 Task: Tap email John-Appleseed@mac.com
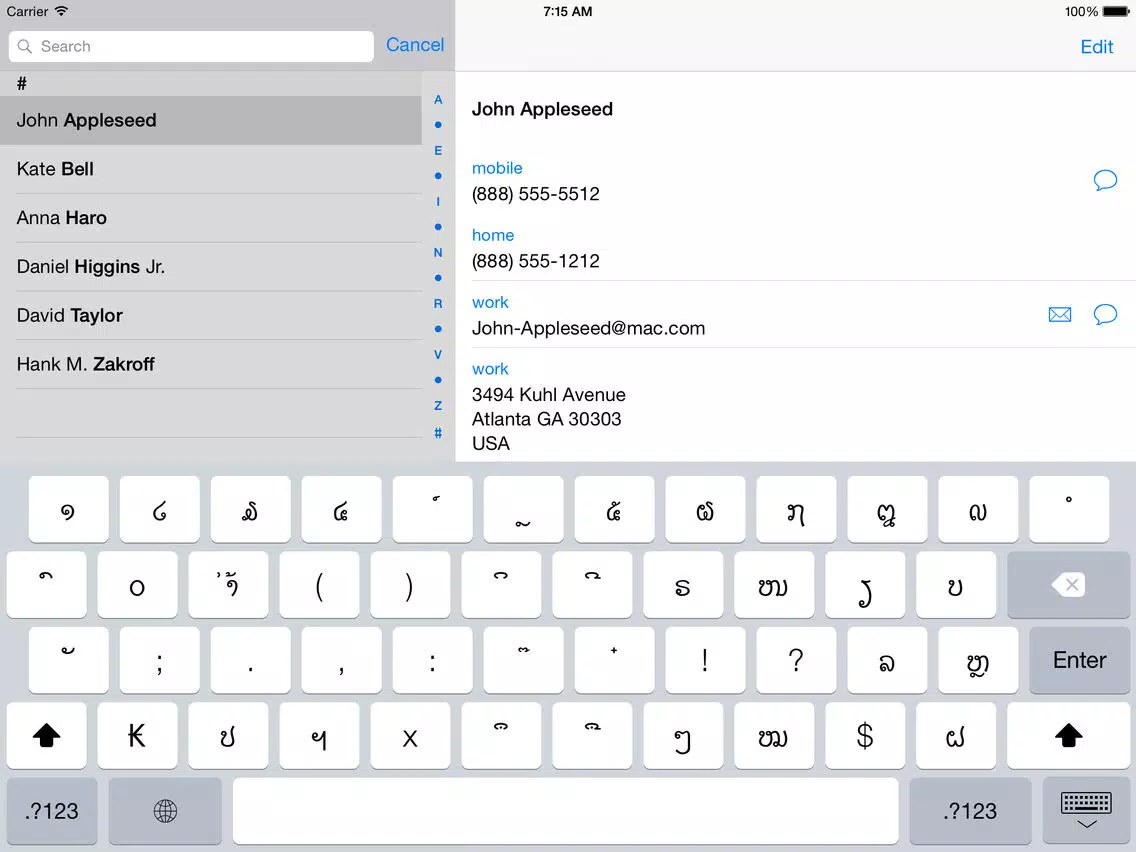click(588, 328)
